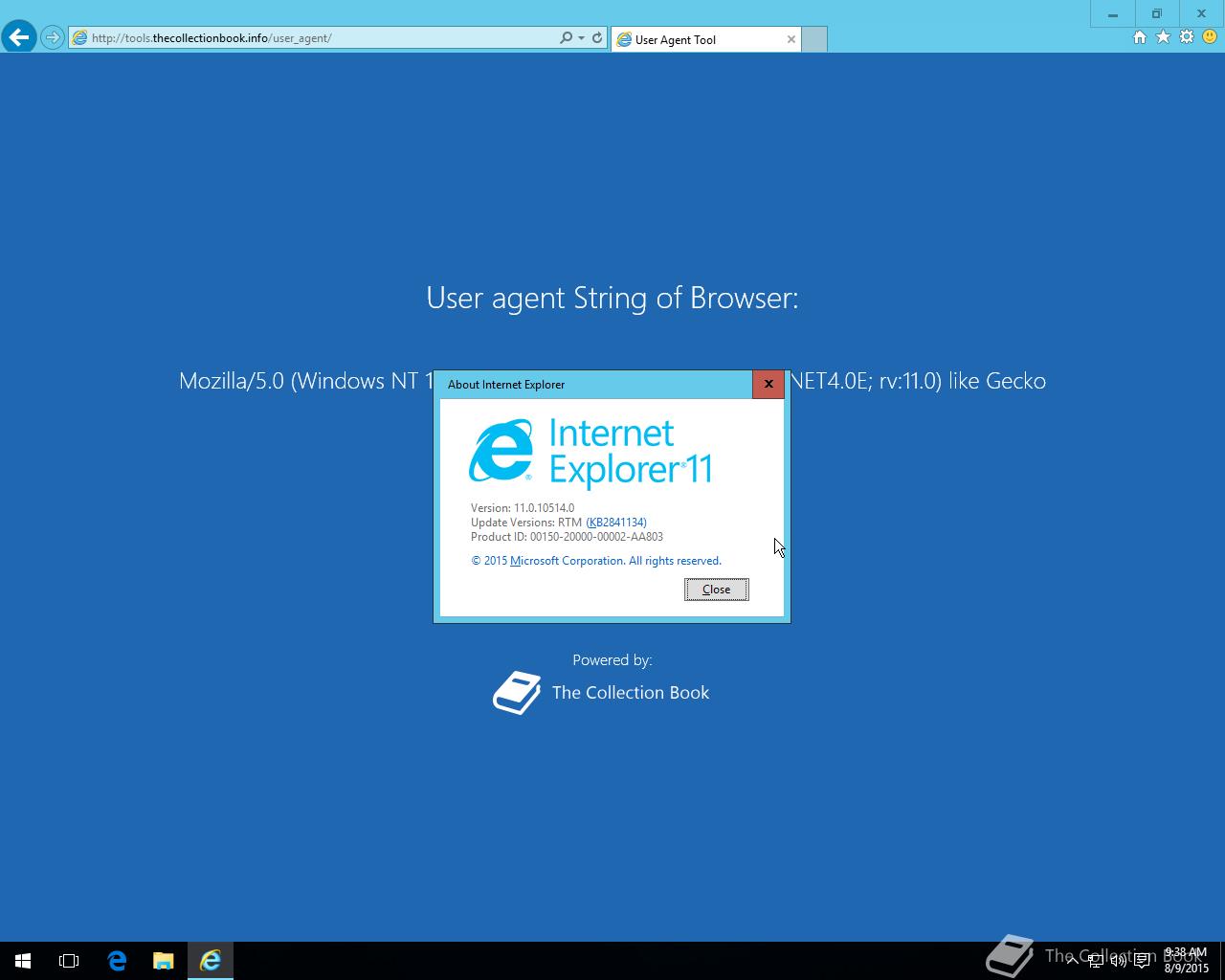Open a new blank tab
The image size is (1225, 980).
click(x=814, y=39)
